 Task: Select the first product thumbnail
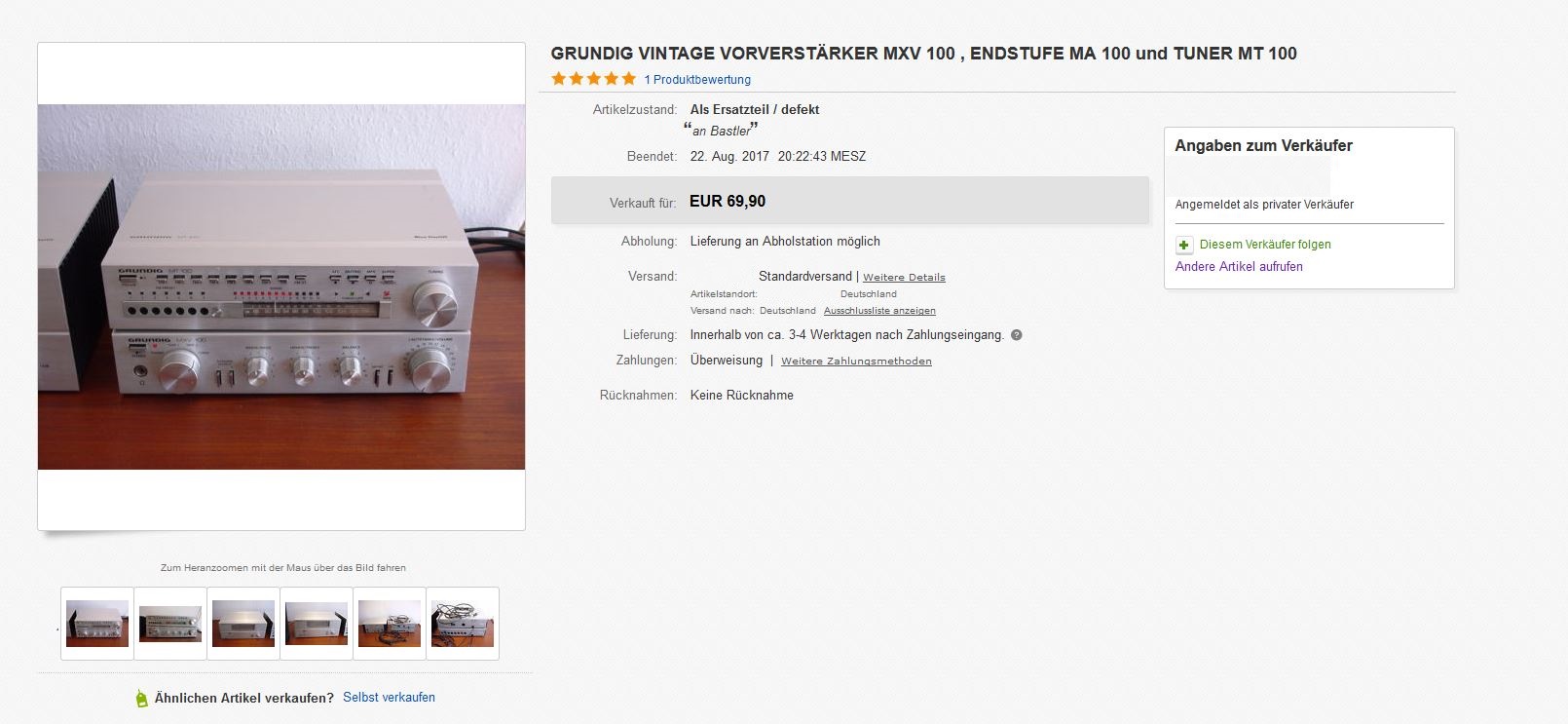pos(97,624)
